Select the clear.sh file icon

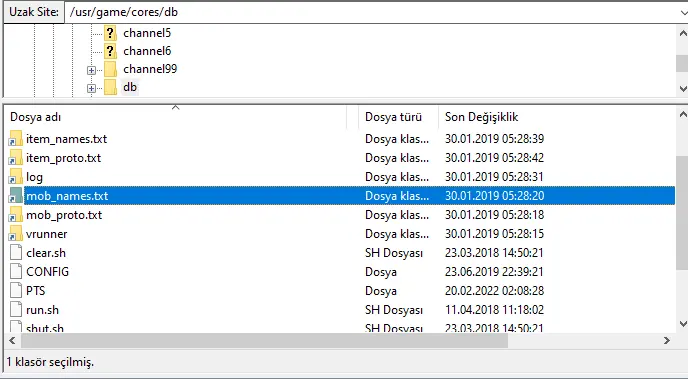(x=16, y=253)
